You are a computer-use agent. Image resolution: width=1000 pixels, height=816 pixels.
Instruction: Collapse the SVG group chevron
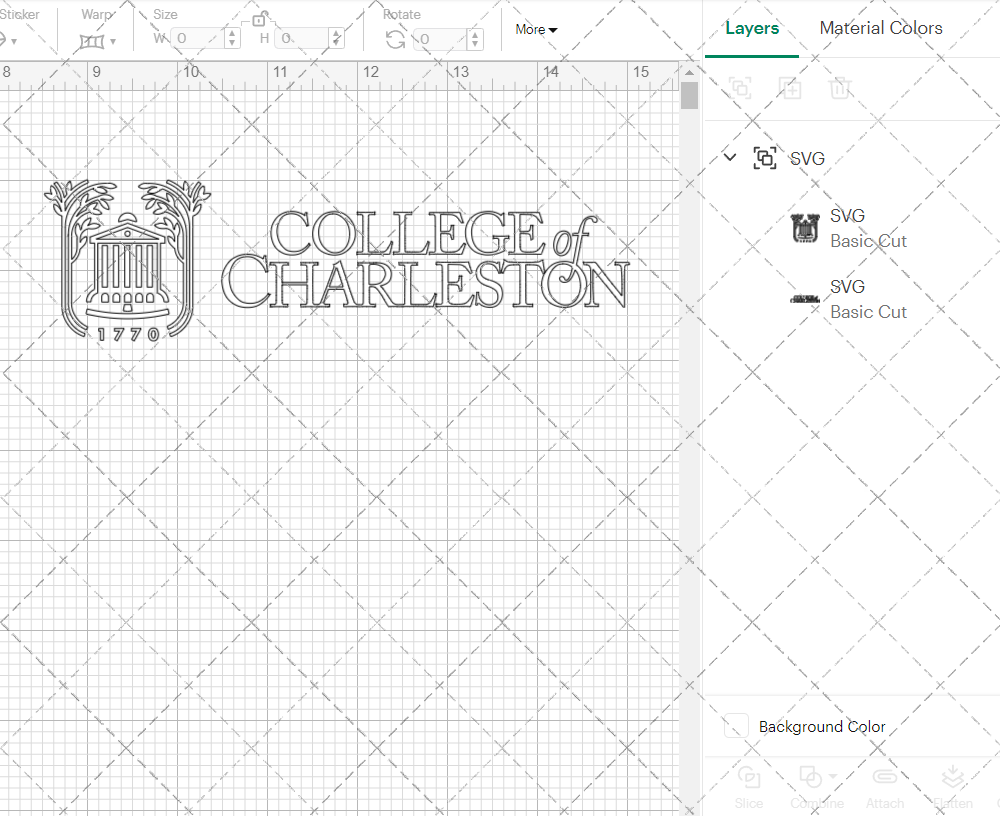pyautogui.click(x=730, y=157)
